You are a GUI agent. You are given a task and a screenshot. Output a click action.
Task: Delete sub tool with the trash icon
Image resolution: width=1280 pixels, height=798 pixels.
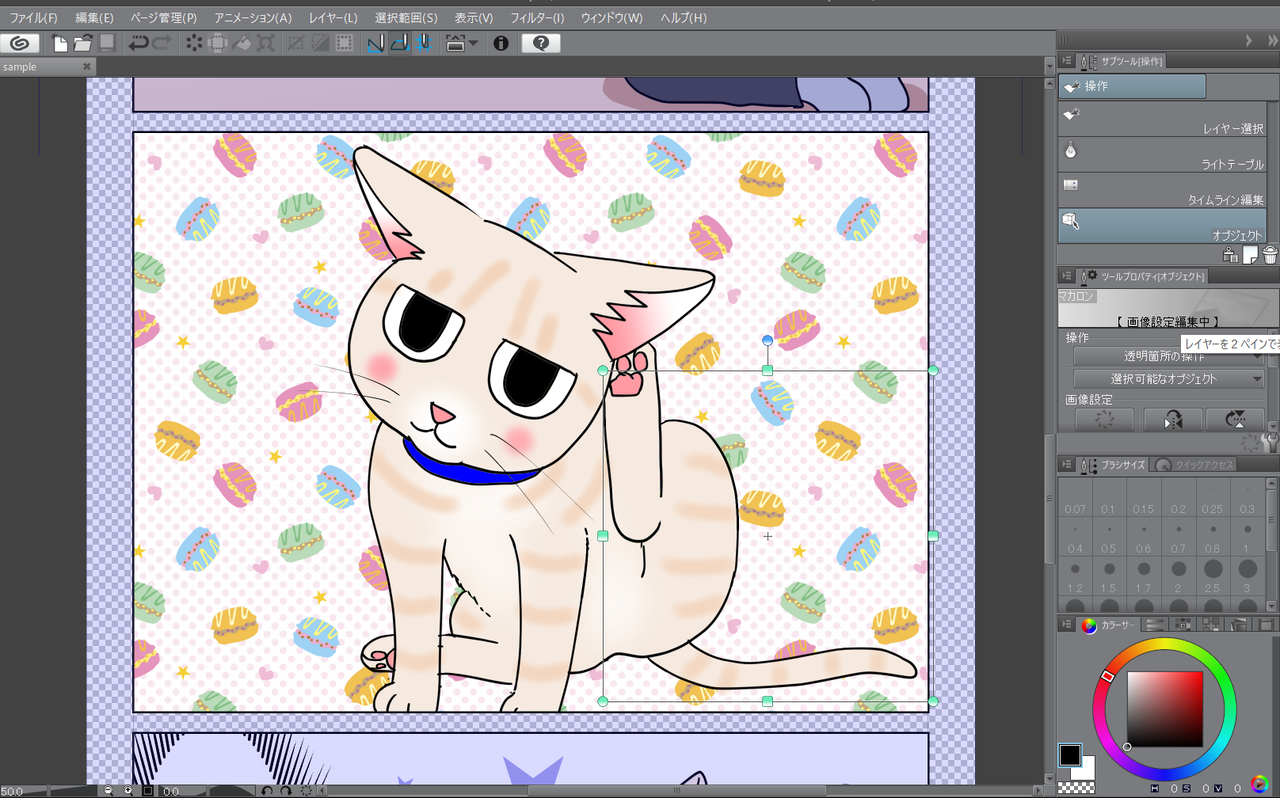point(1269,255)
